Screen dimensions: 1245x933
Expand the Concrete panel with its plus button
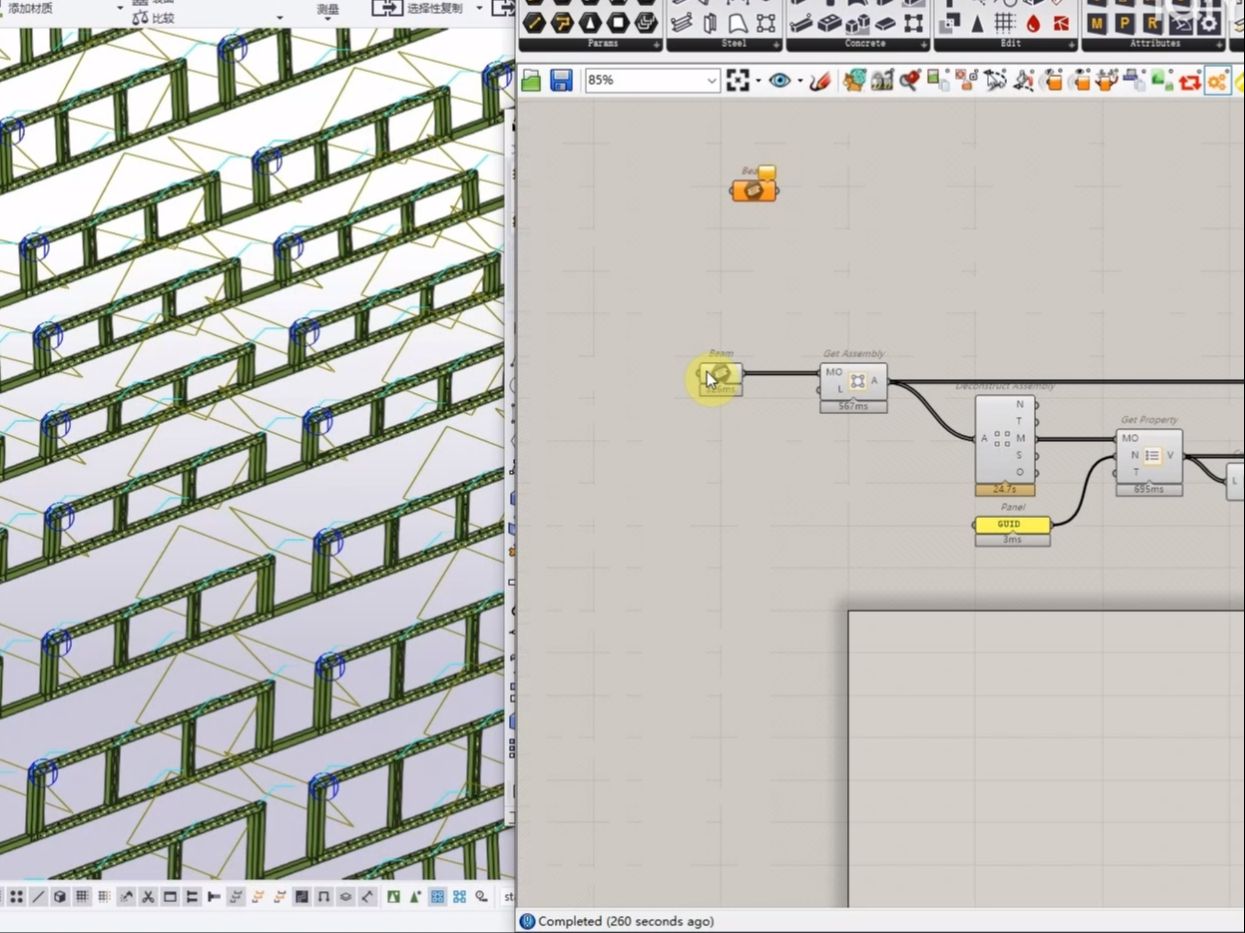(924, 44)
